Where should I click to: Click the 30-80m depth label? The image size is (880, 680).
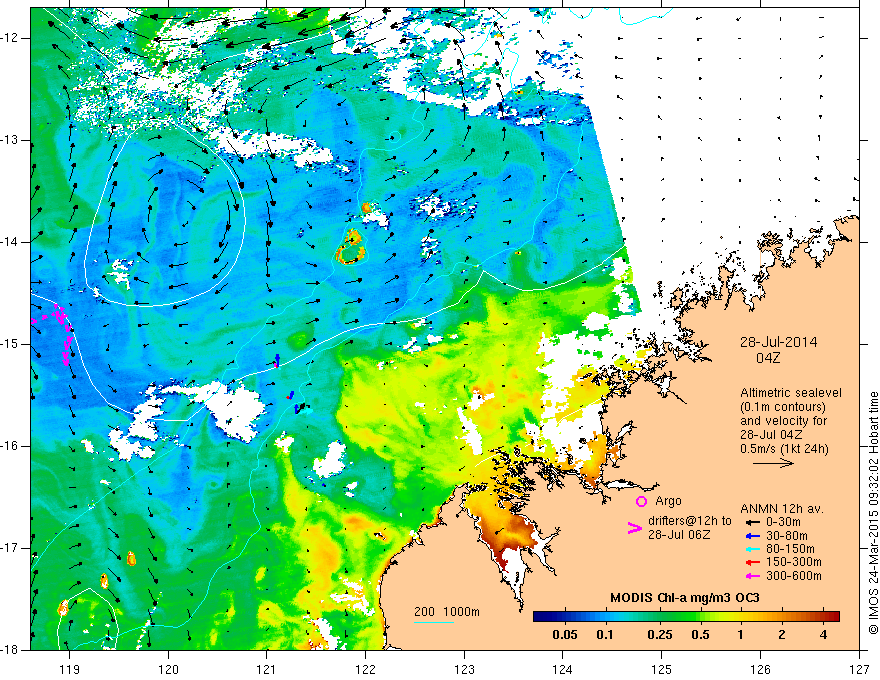[787, 536]
